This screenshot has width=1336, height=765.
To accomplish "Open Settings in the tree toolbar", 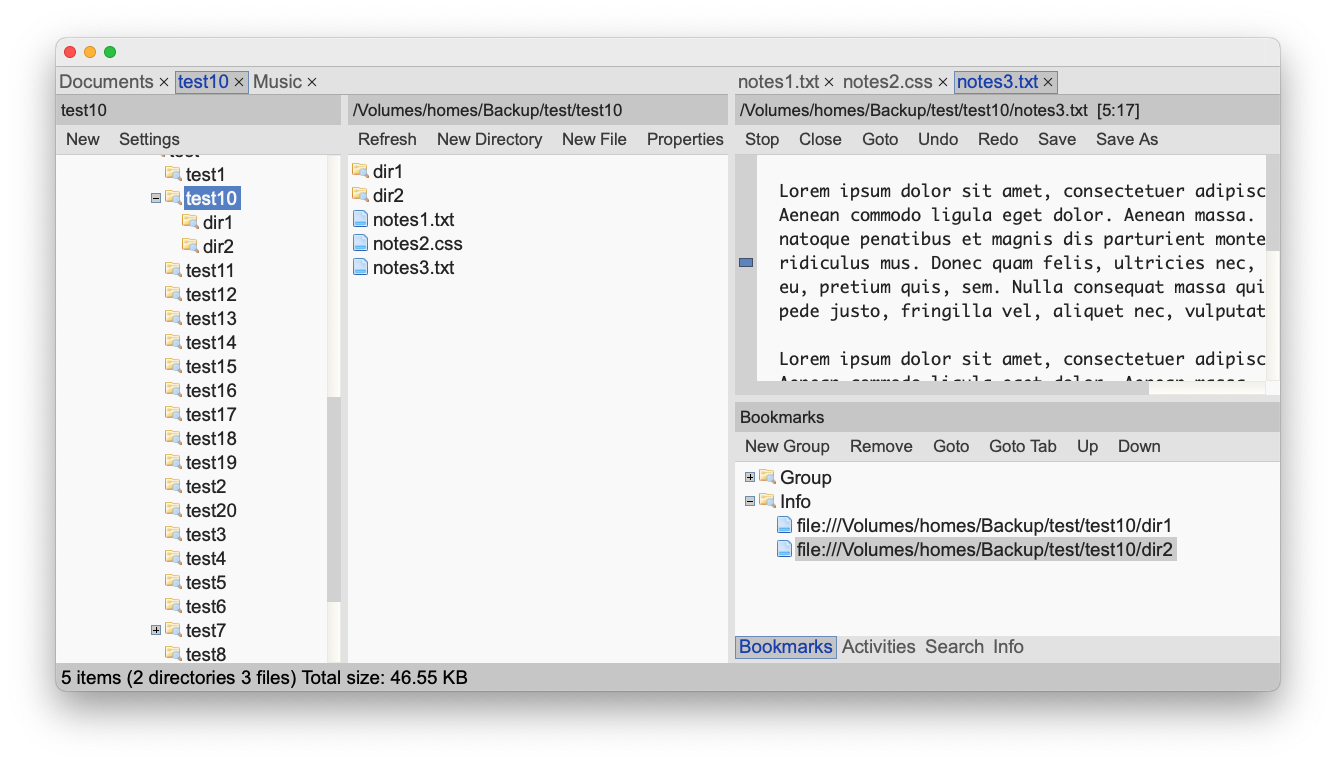I will pos(149,139).
